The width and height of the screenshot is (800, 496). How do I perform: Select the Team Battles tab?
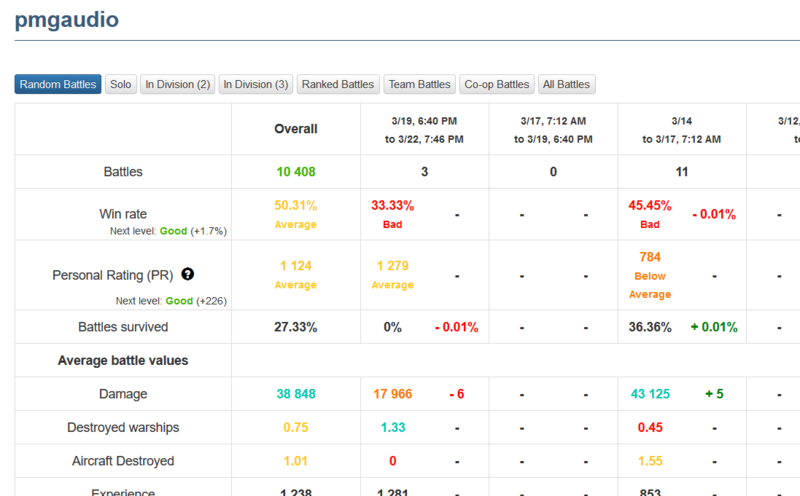click(x=419, y=85)
